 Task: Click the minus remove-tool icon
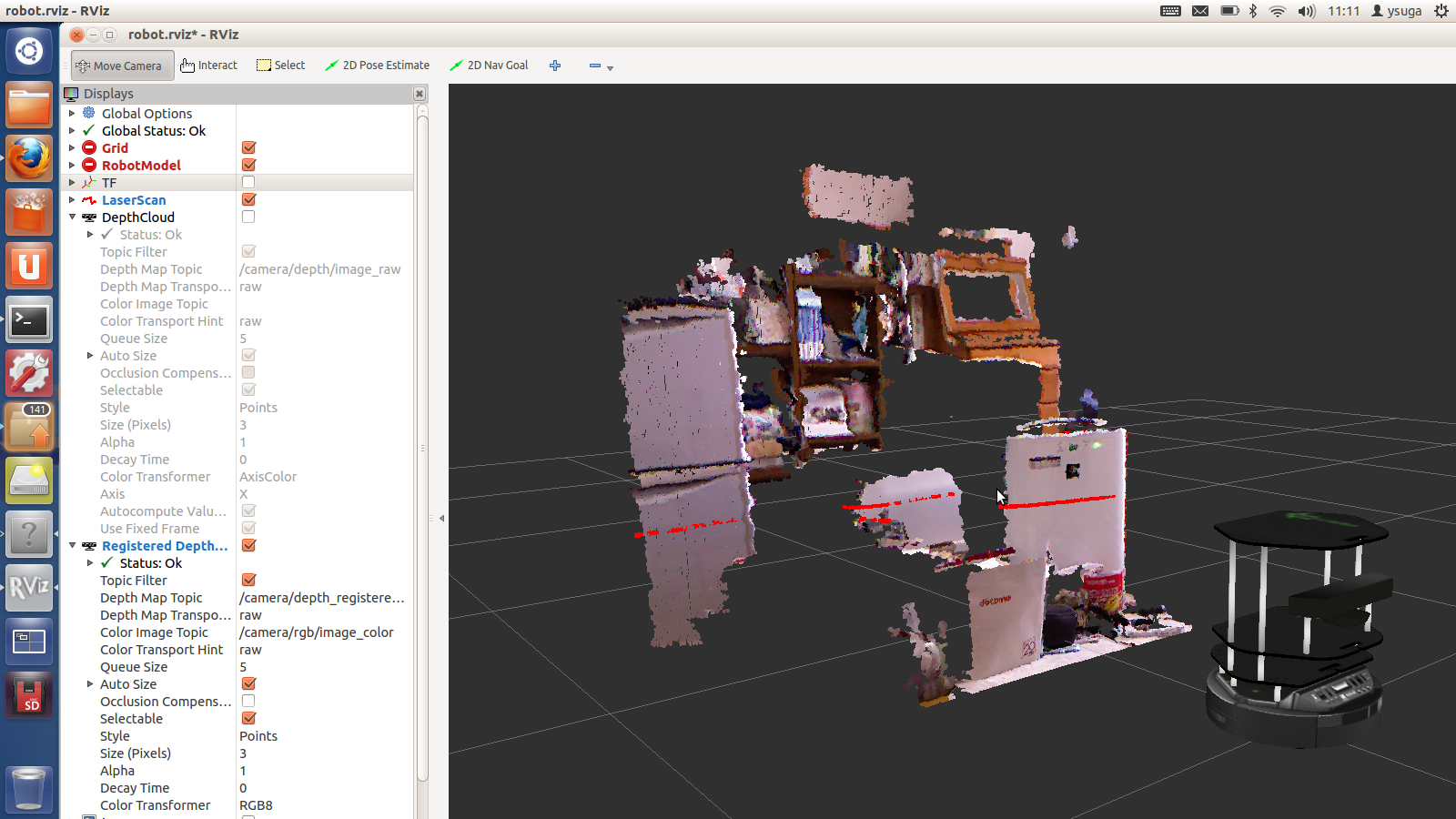[x=595, y=66]
